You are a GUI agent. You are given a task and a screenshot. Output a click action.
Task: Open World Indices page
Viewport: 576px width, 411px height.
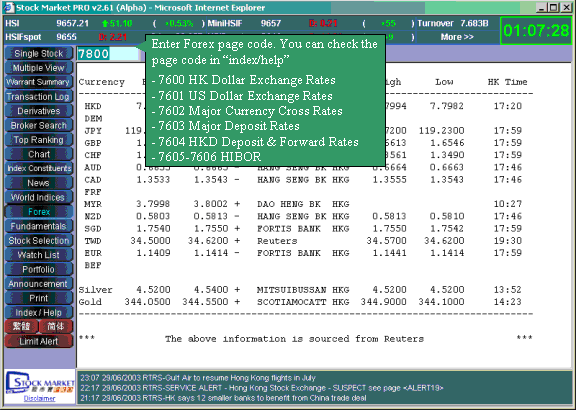click(39, 198)
